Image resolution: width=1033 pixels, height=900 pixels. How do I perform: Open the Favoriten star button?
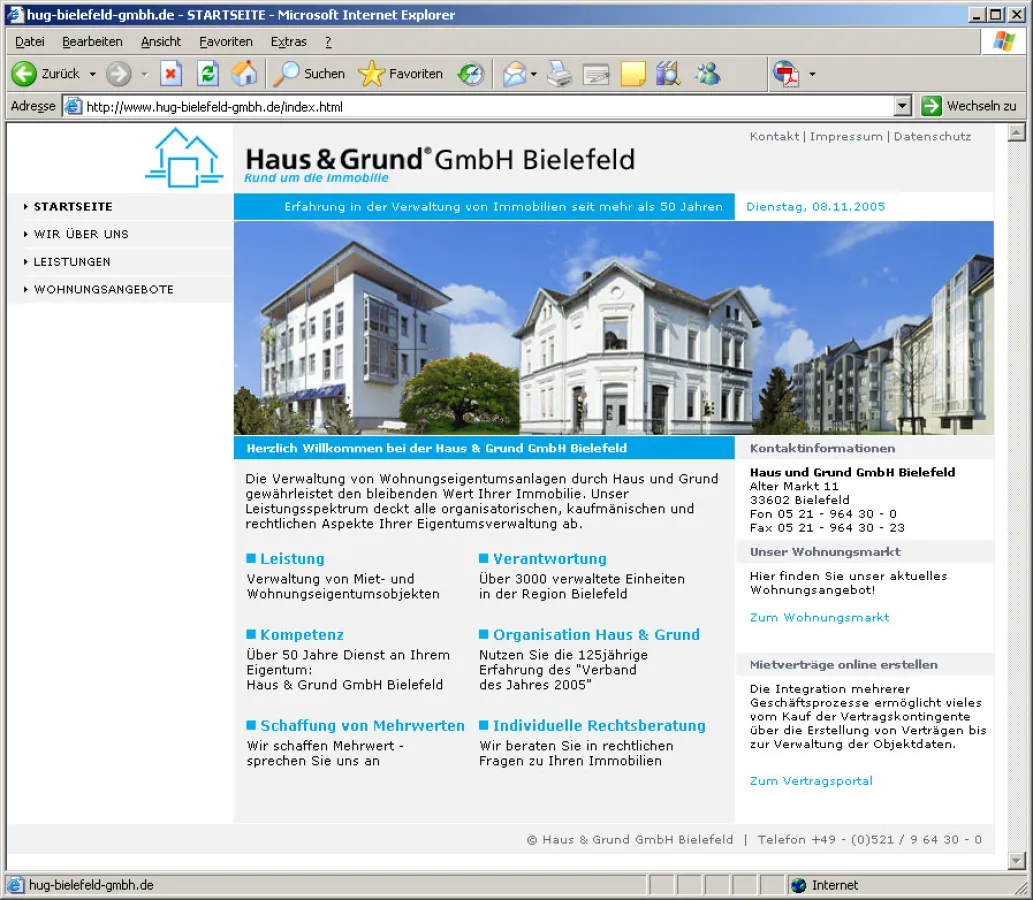(x=401, y=74)
